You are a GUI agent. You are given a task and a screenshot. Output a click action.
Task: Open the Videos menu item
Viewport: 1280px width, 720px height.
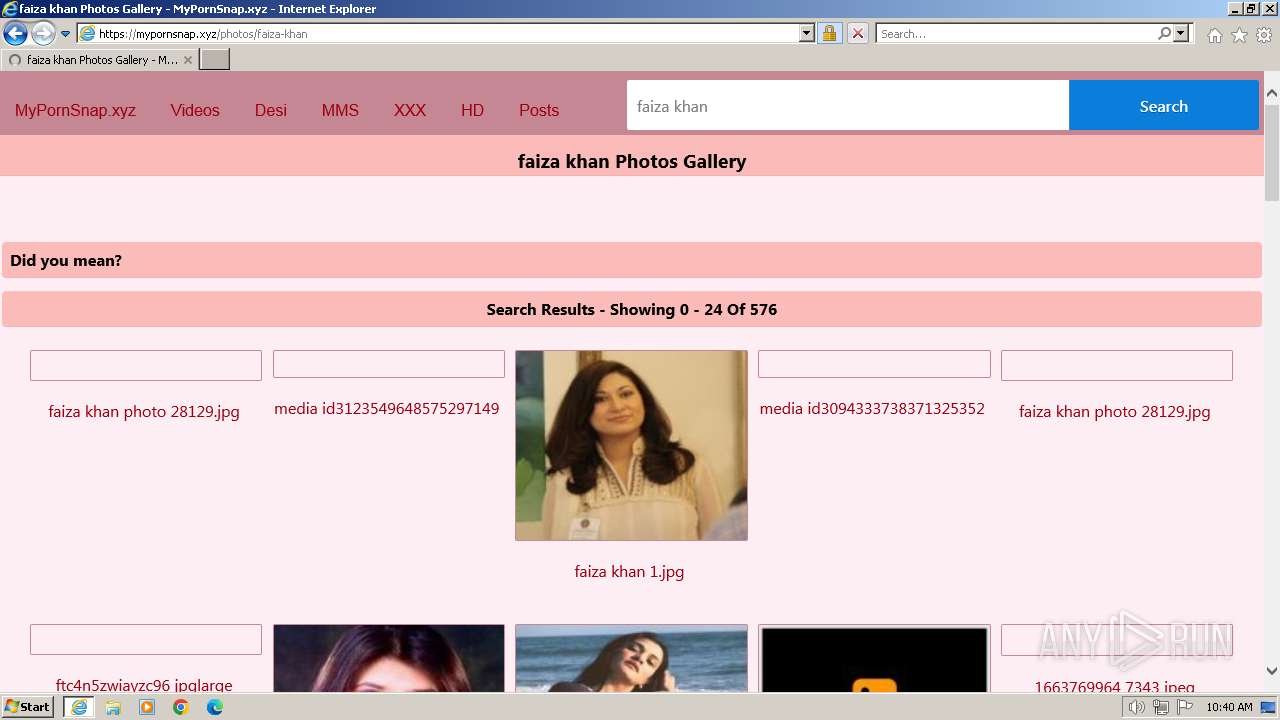pyautogui.click(x=195, y=110)
